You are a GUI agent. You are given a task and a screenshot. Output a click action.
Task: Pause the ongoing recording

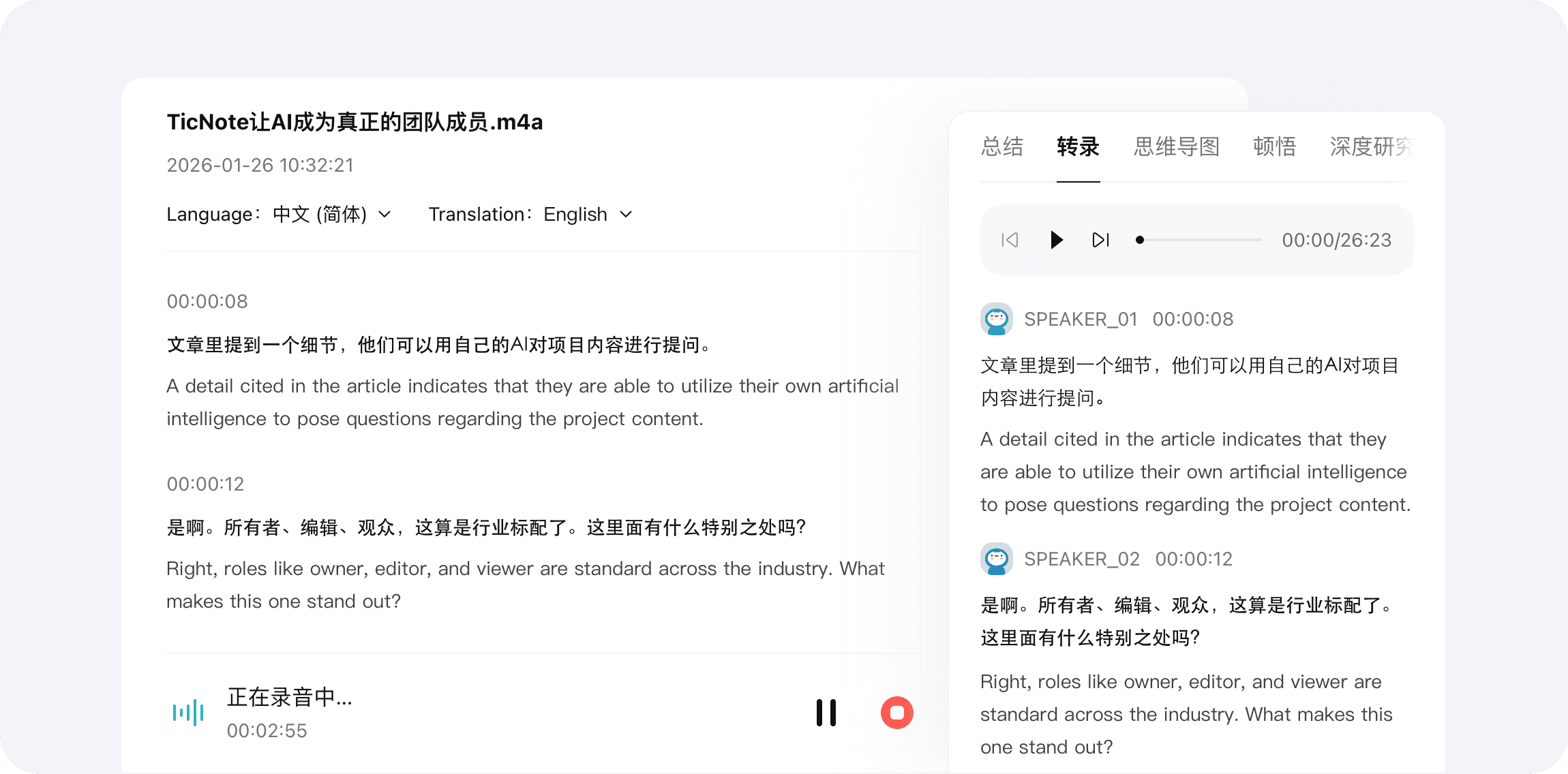pos(826,713)
